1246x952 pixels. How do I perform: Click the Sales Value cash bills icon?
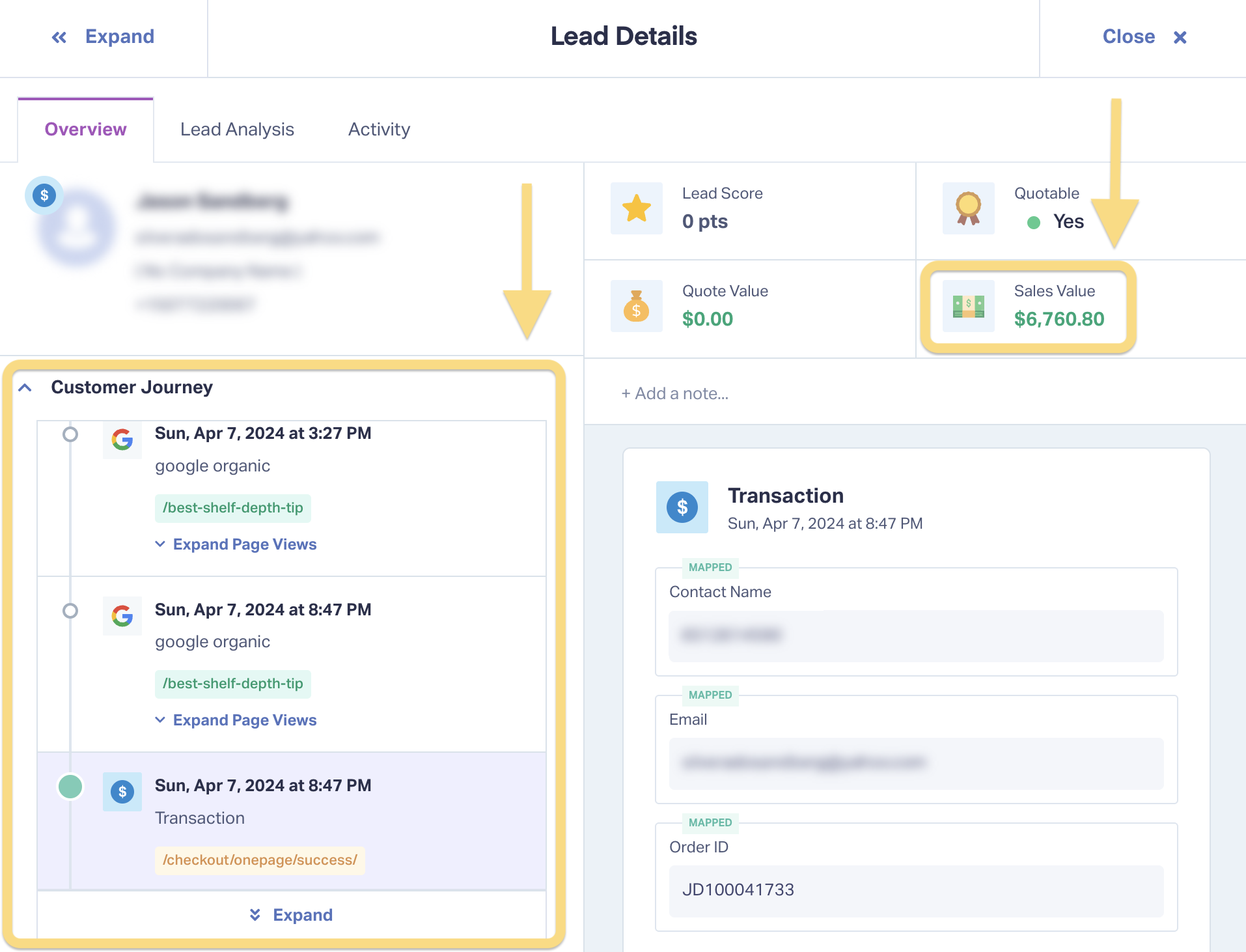[968, 306]
